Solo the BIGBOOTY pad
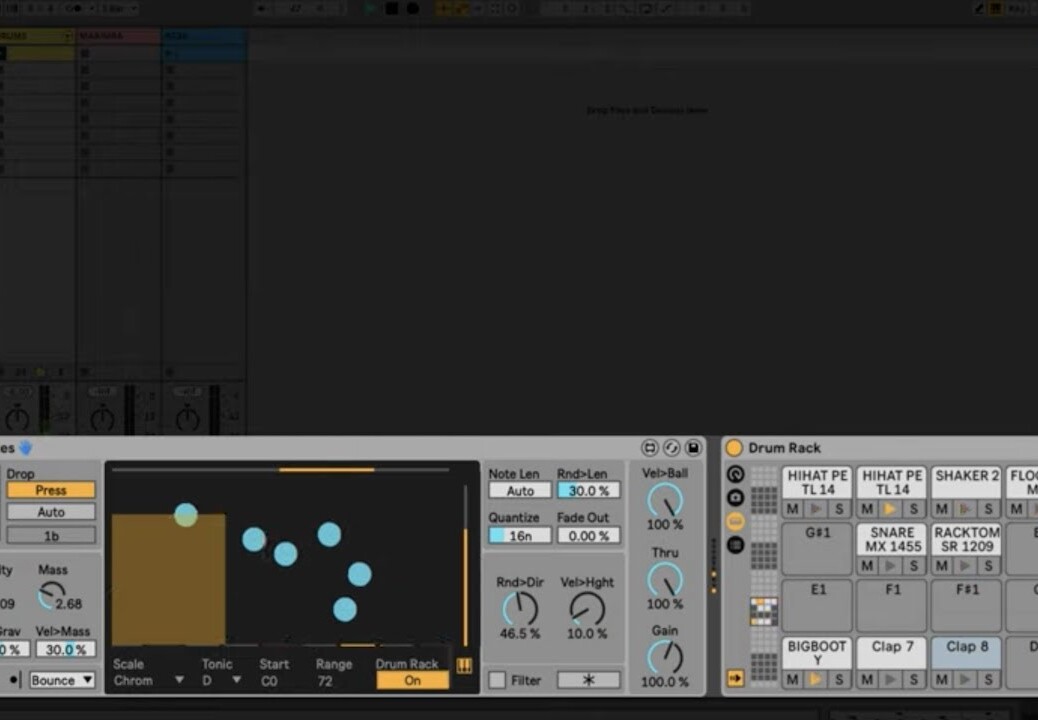Image resolution: width=1038 pixels, height=720 pixels. click(839, 680)
